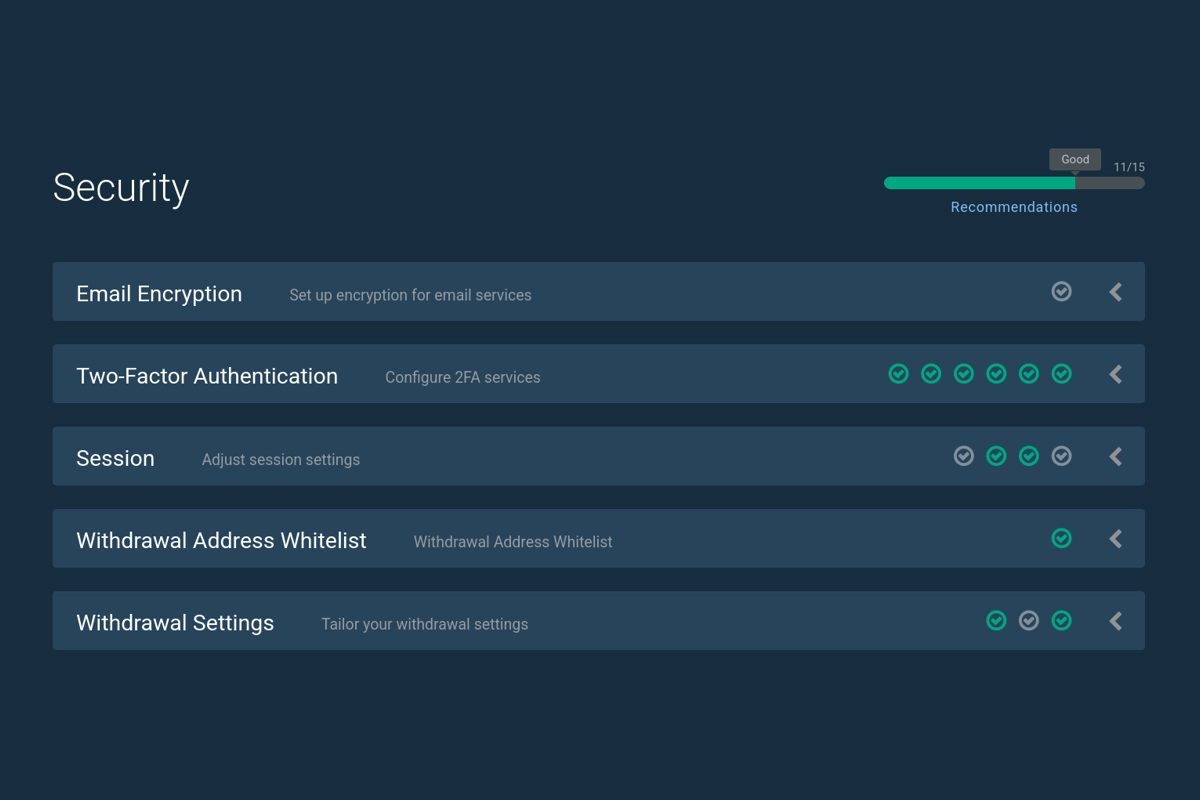Click the Good rating badge
This screenshot has width=1200, height=800.
(x=1074, y=159)
